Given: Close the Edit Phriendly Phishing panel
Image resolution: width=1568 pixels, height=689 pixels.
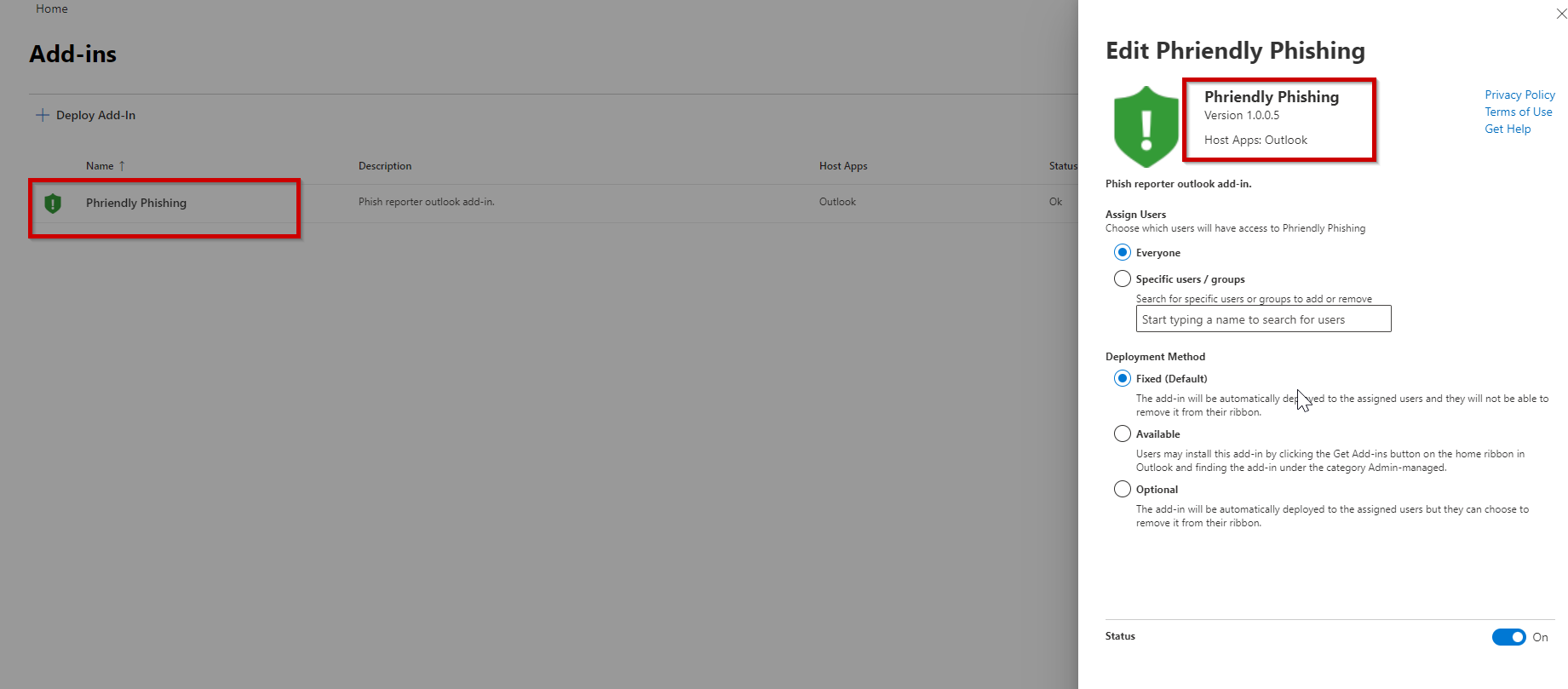Looking at the screenshot, I should click(x=1561, y=14).
